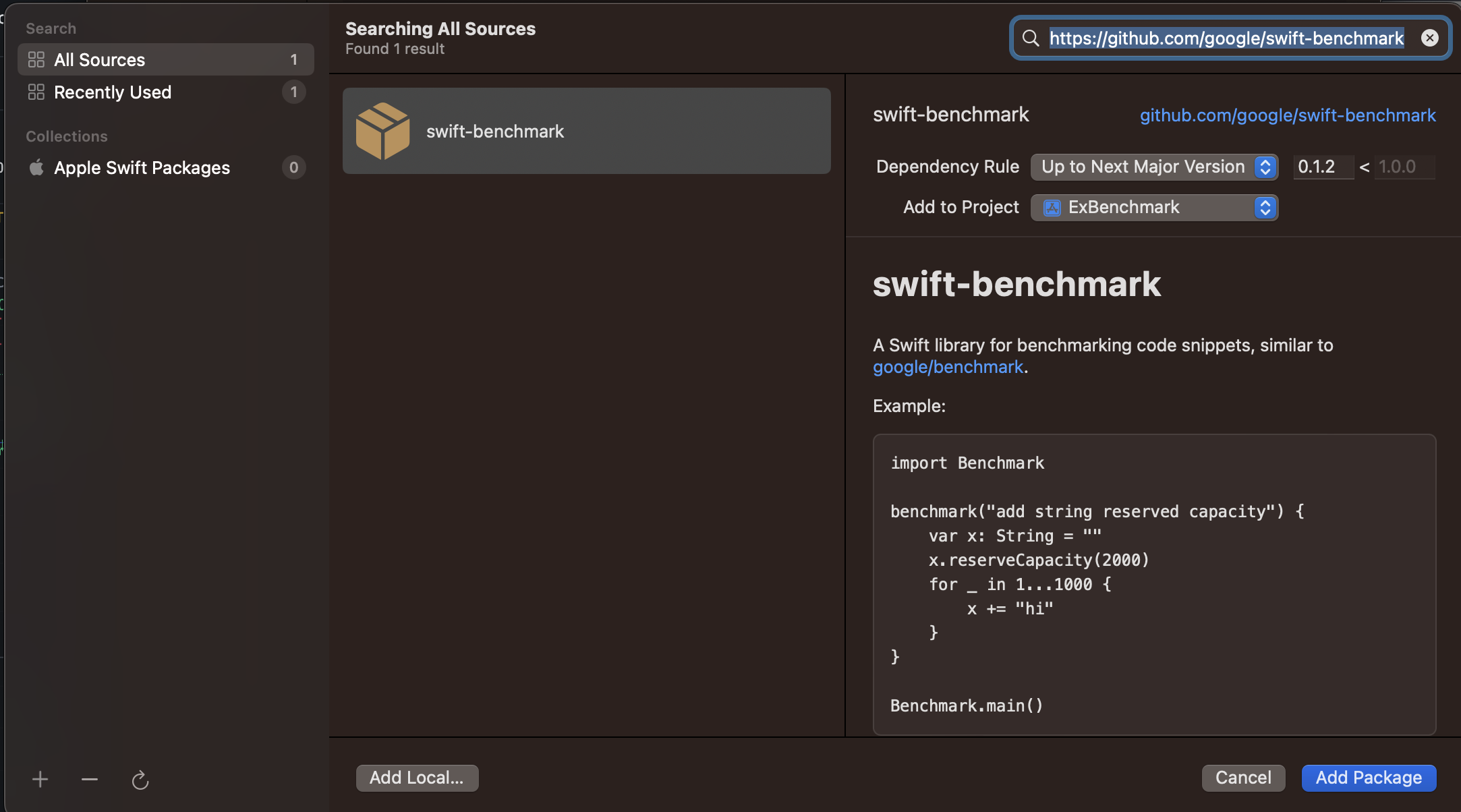Clear the search field with X icon

coord(1429,38)
